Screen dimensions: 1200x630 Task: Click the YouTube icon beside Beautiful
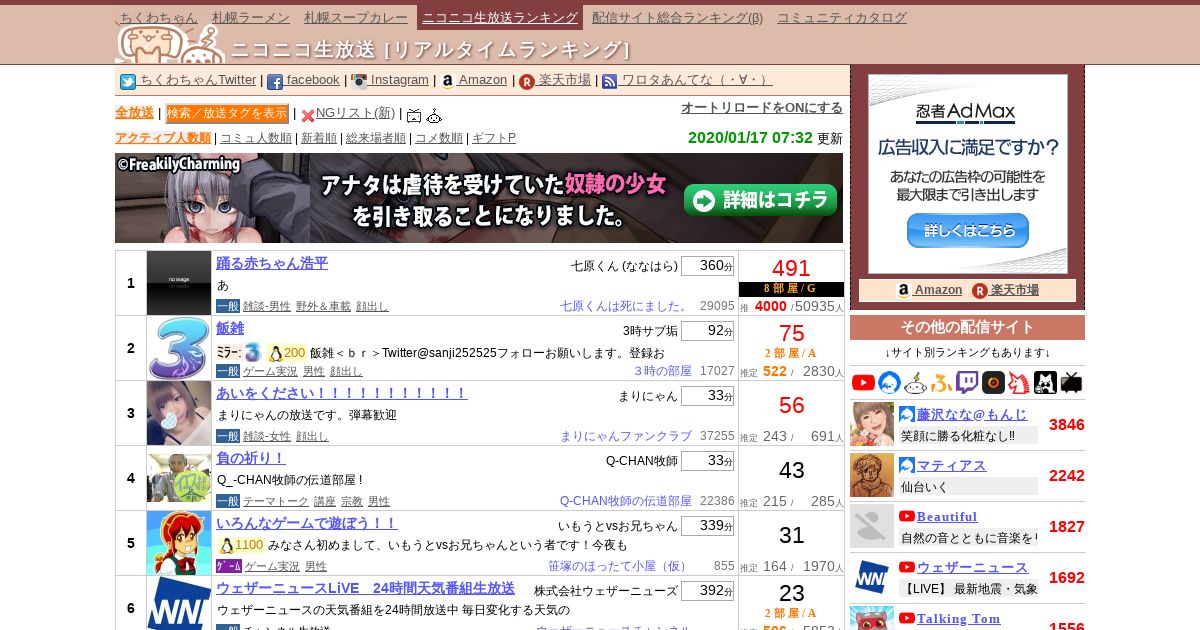point(907,516)
